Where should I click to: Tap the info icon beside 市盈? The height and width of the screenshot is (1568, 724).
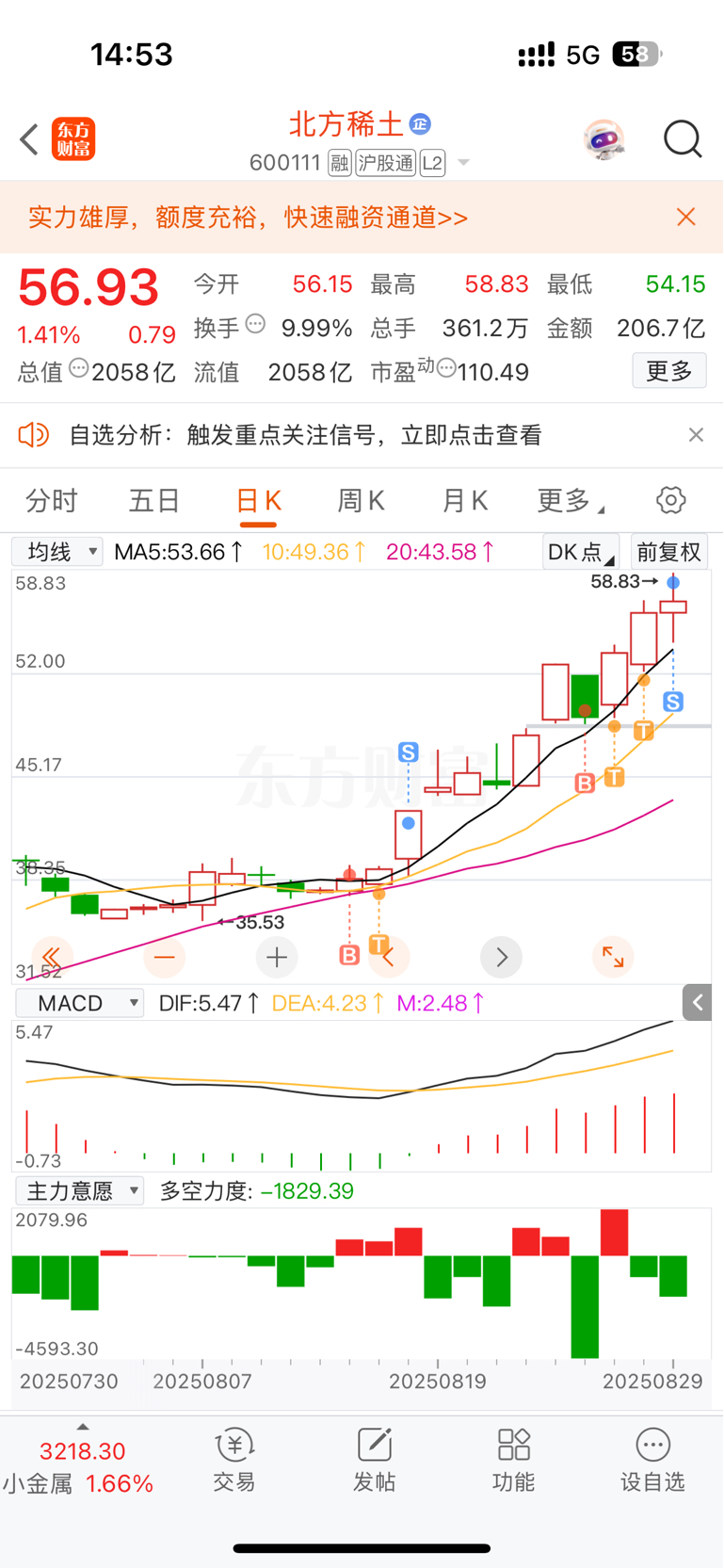click(x=447, y=367)
